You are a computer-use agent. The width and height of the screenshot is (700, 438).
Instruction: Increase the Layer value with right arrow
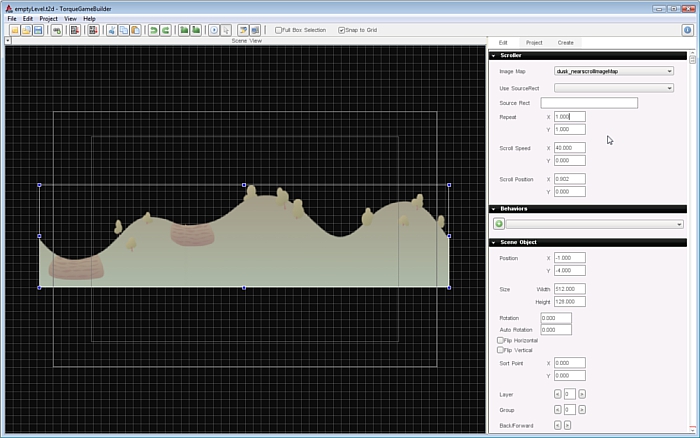581,394
